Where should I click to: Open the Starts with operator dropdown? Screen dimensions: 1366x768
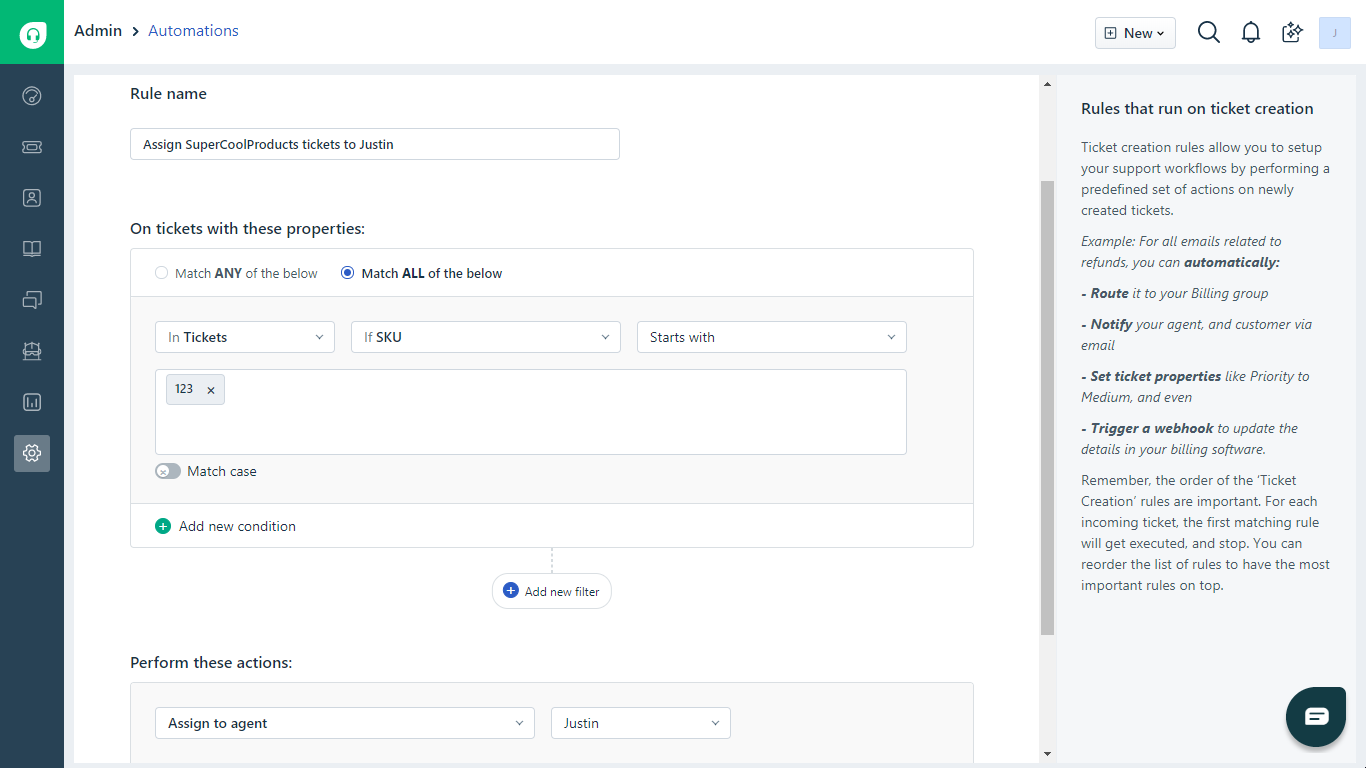click(772, 337)
